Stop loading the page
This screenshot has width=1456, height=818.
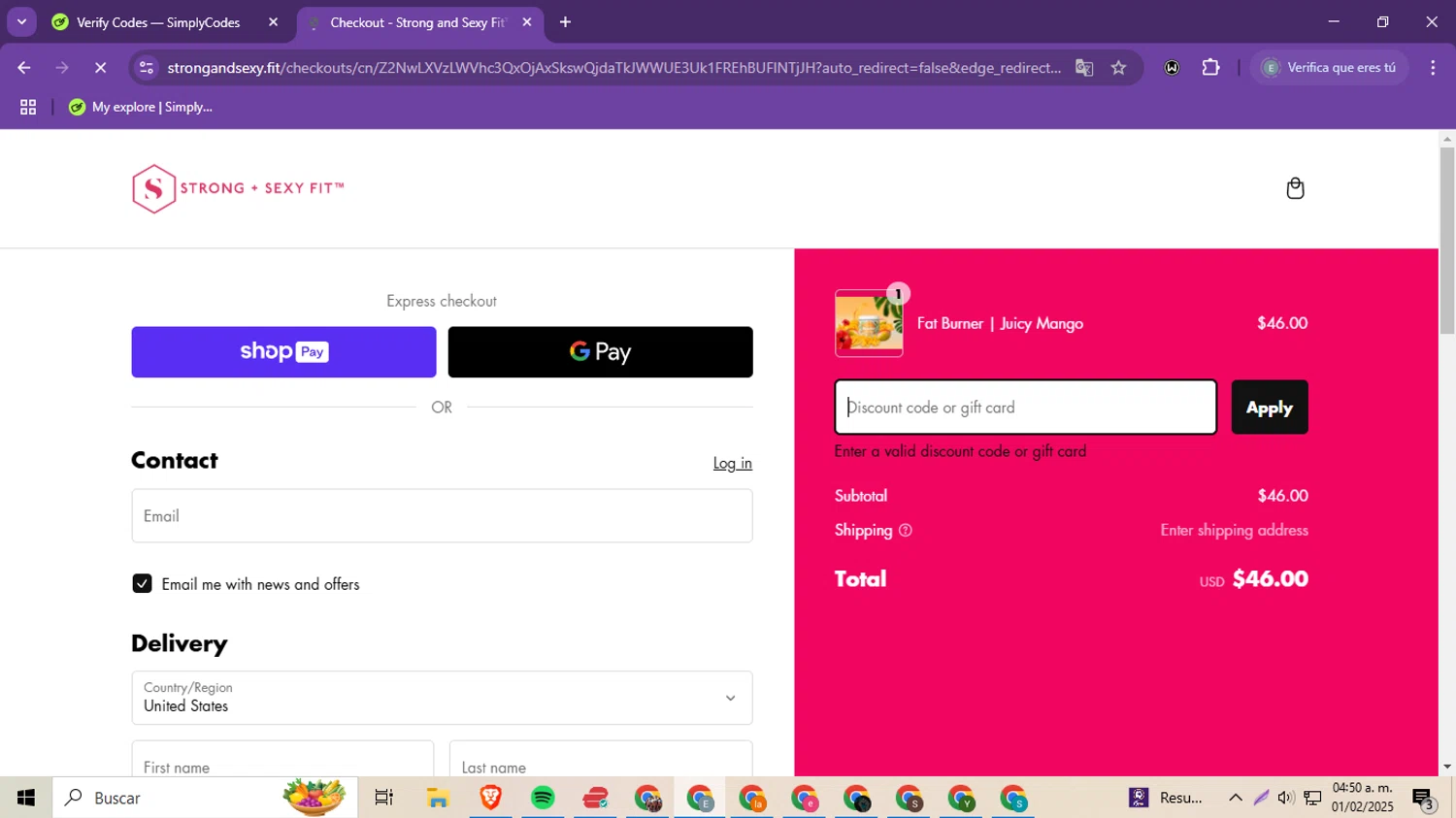(x=100, y=68)
